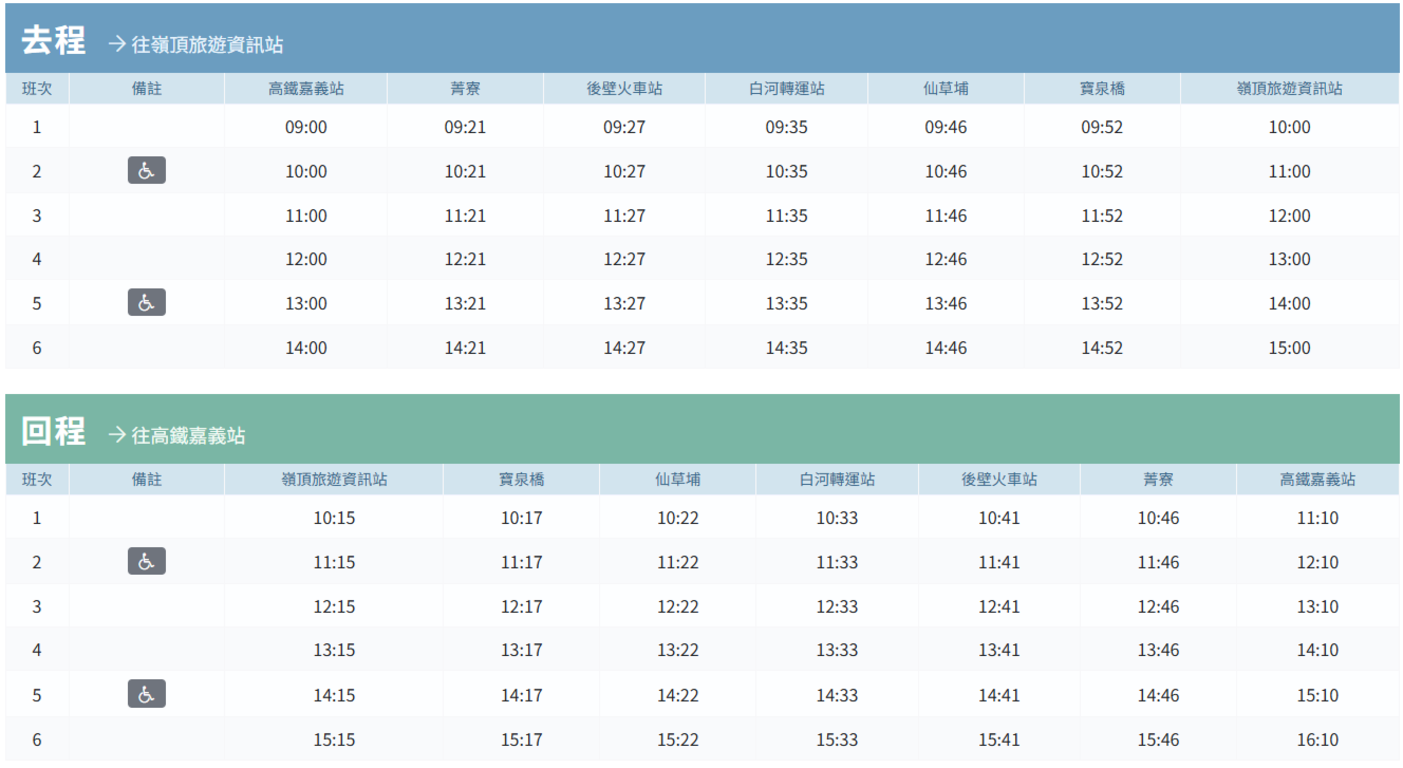Select the 回程 section title
Image resolution: width=1403 pixels, height=768 pixels.
click(x=53, y=432)
